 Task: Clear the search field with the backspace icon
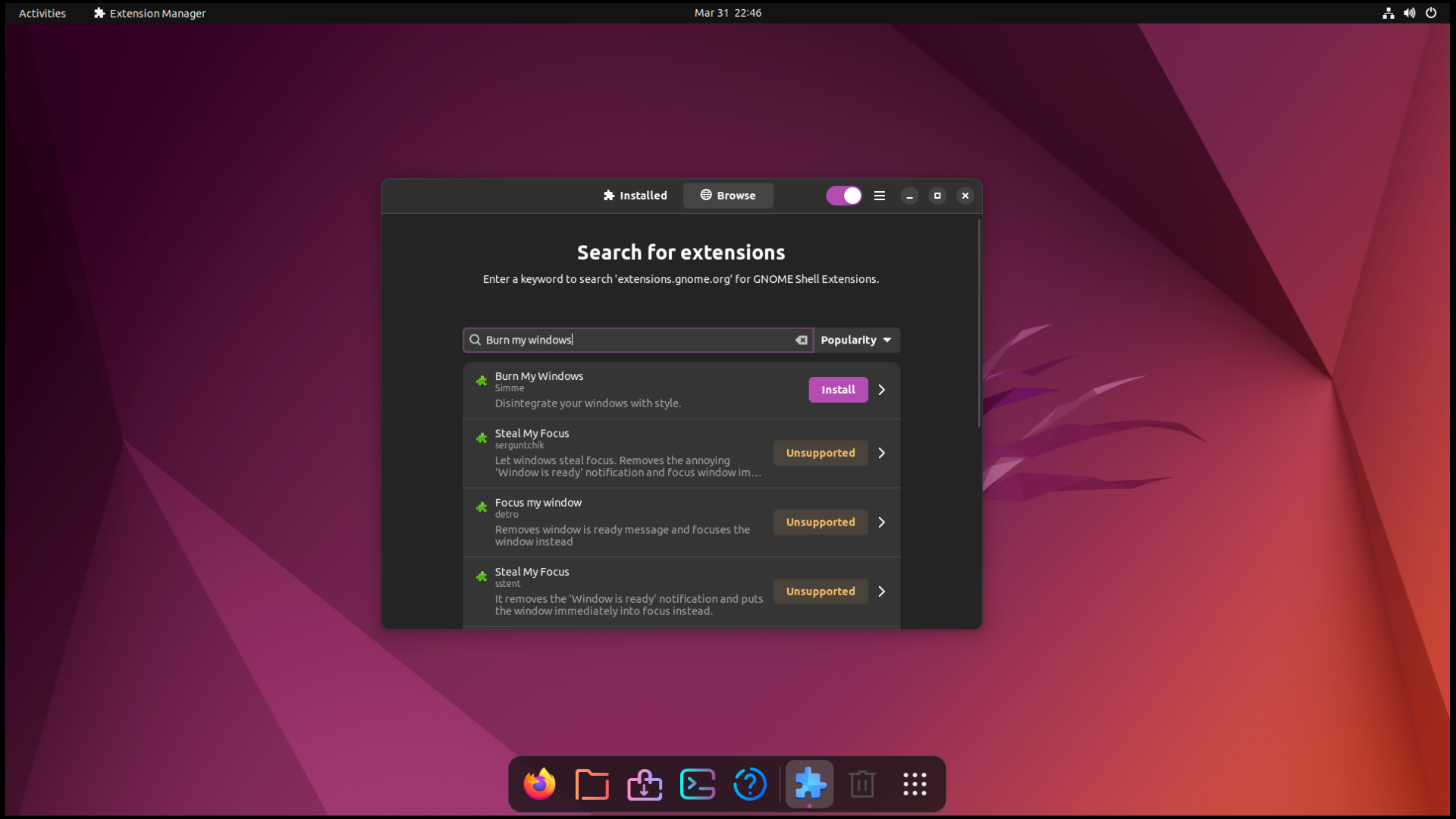tap(802, 340)
